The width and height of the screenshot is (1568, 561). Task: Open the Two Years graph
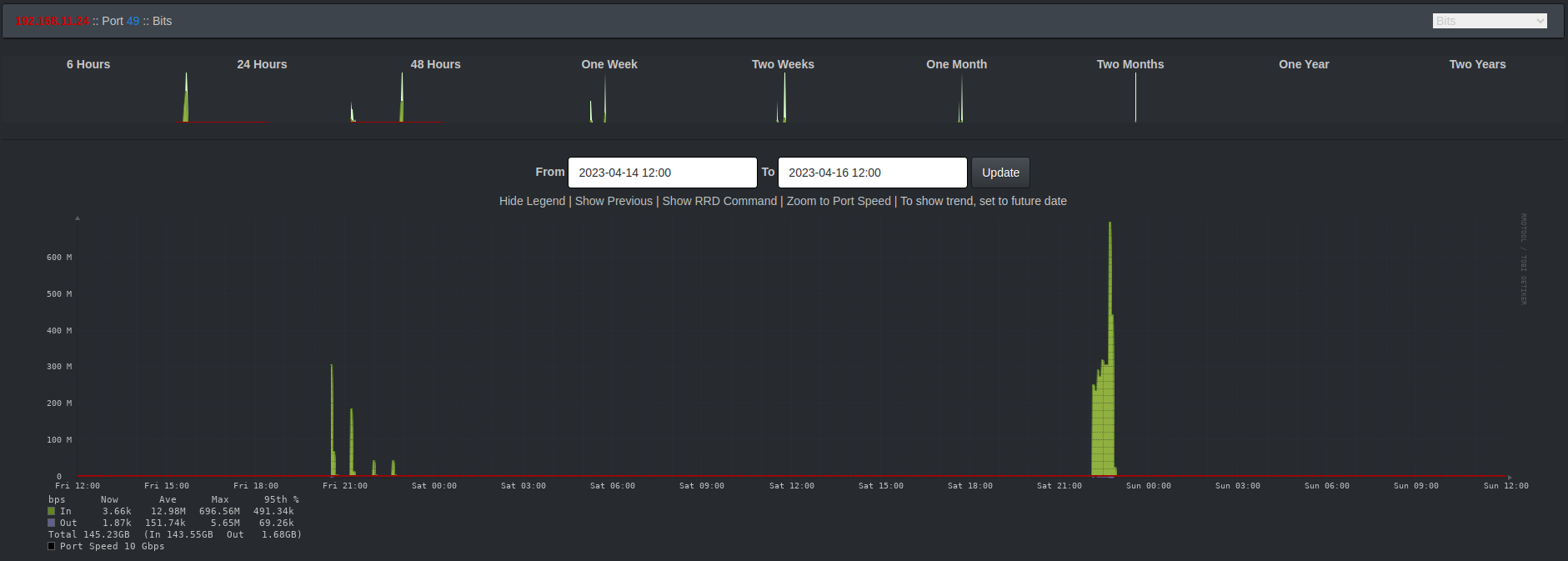(x=1477, y=92)
